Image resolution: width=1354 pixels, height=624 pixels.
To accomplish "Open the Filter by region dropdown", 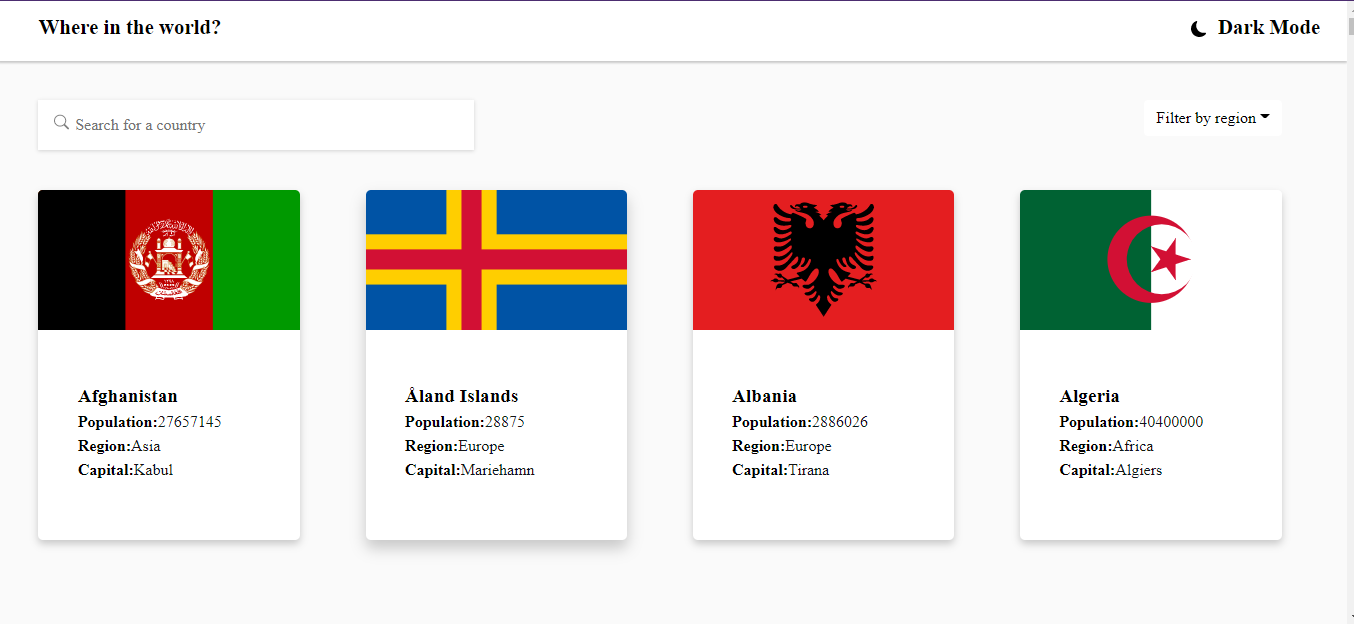I will [1212, 117].
